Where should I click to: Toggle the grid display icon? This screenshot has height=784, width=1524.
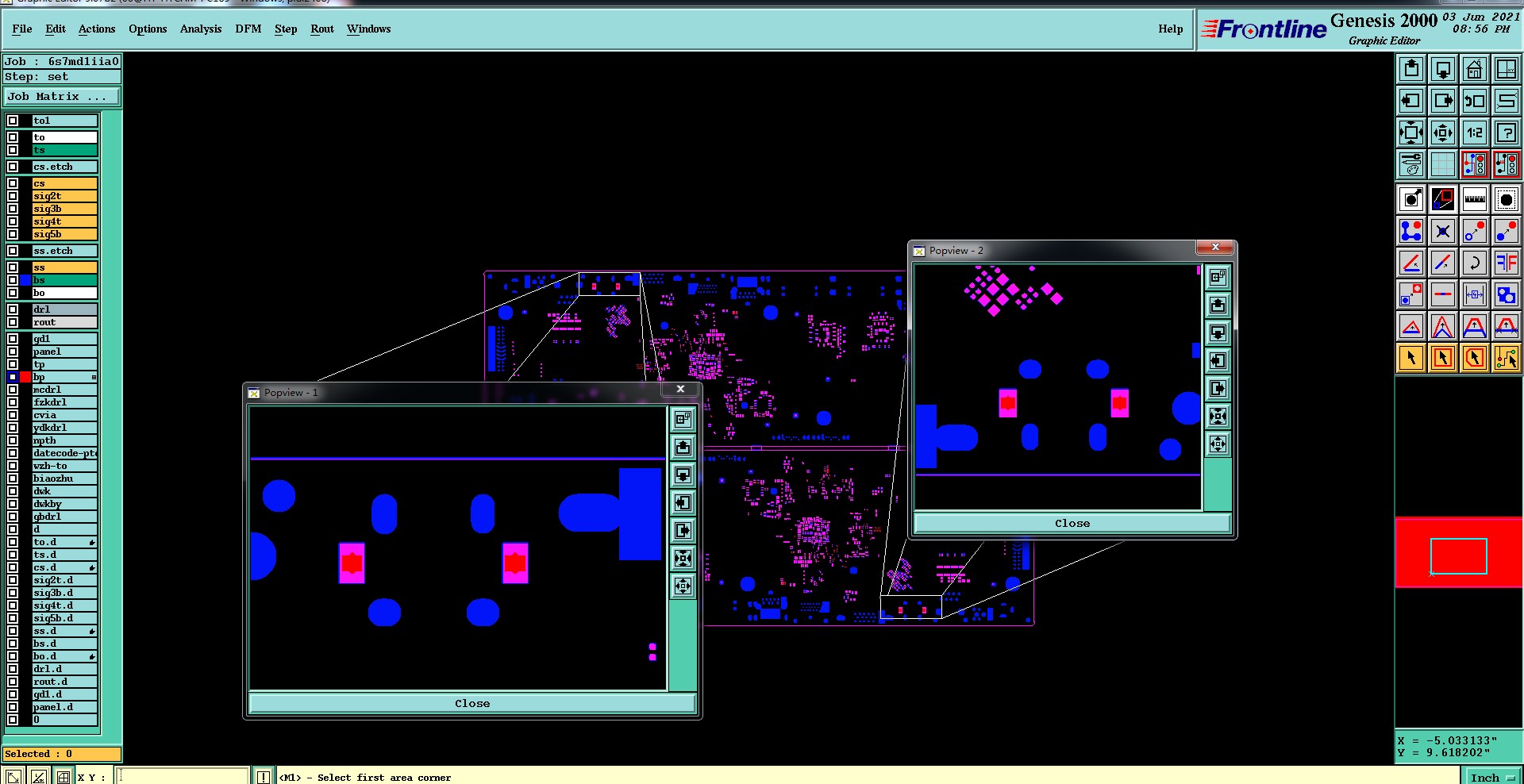1443,164
